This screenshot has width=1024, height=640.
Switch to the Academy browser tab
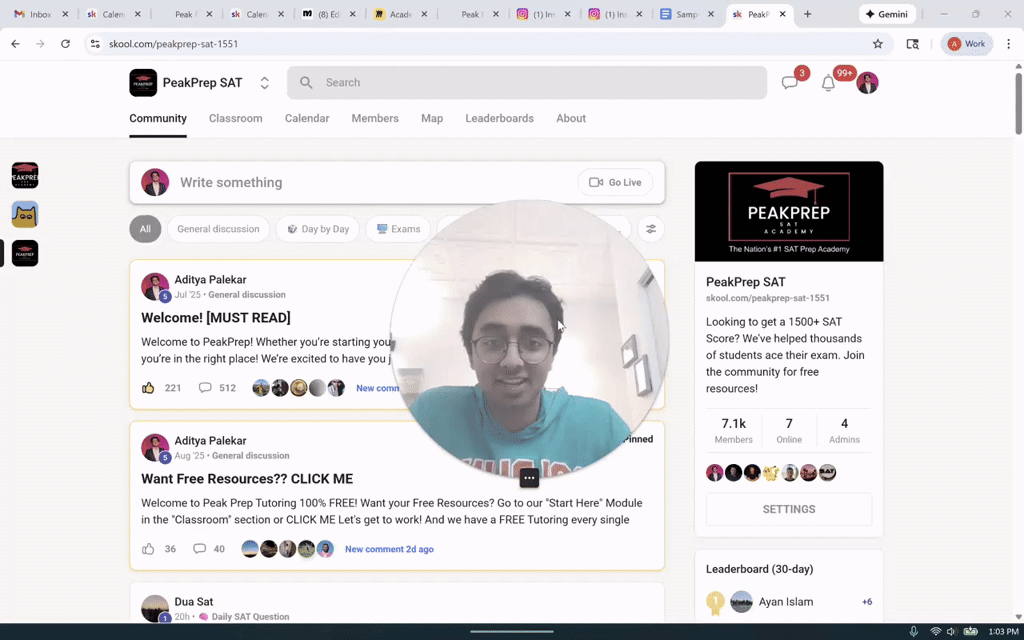[400, 14]
